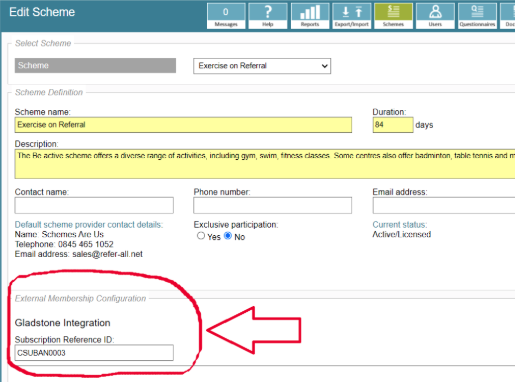Select Yes for Exclusive participation
The image size is (515, 384).
[x=201, y=236]
